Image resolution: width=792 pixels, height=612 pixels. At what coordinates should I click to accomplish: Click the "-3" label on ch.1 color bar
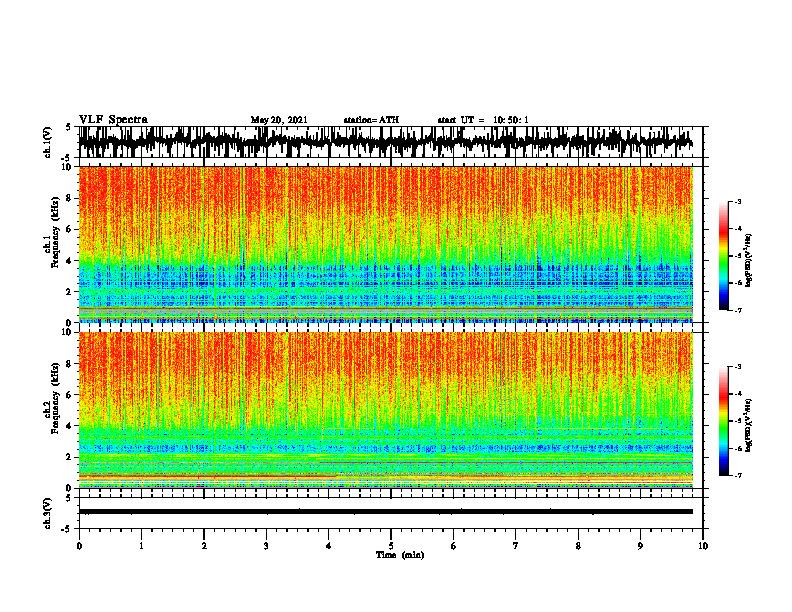pos(737,201)
